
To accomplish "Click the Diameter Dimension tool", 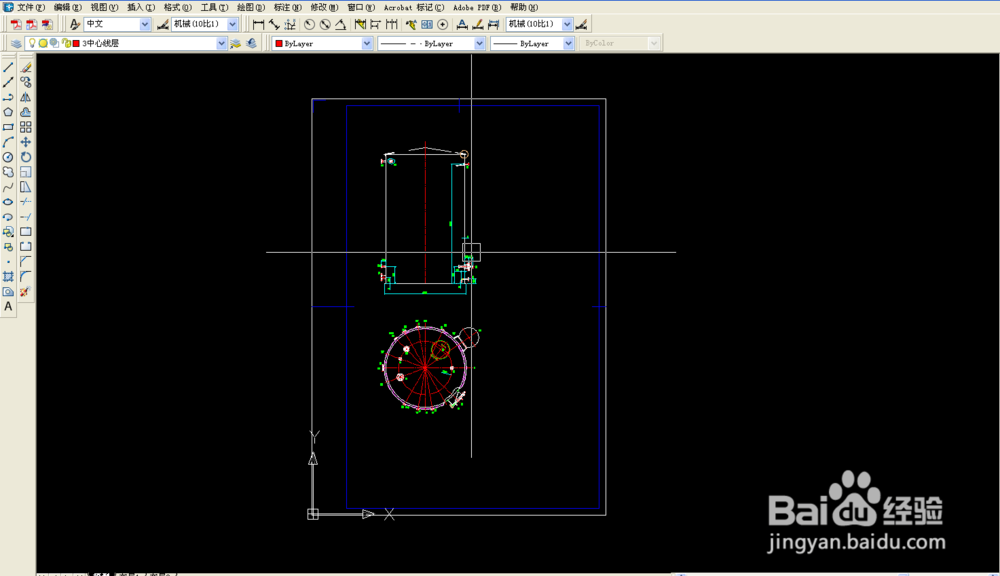I will point(325,24).
